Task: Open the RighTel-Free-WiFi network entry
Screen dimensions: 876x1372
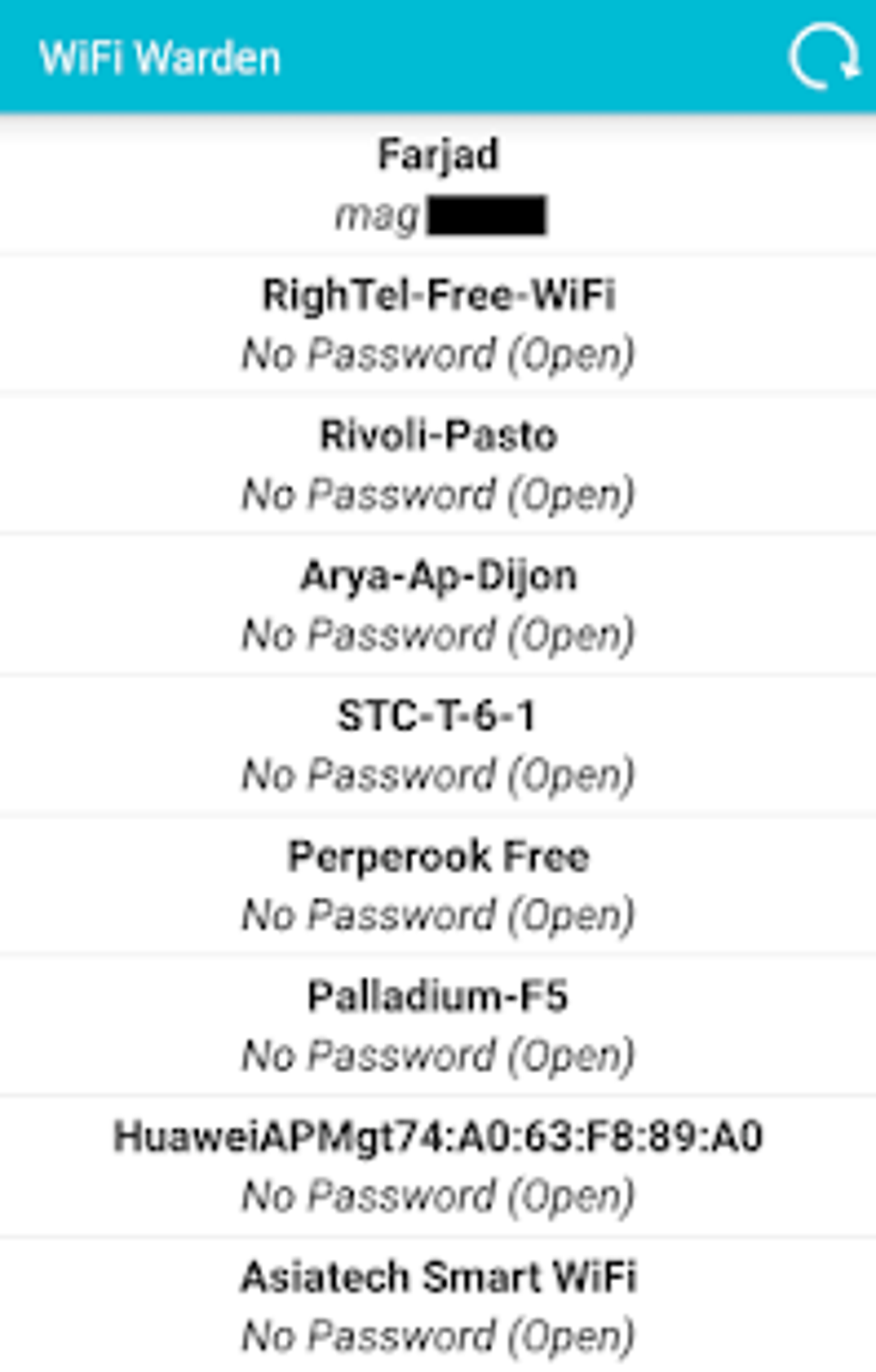Action: click(438, 295)
